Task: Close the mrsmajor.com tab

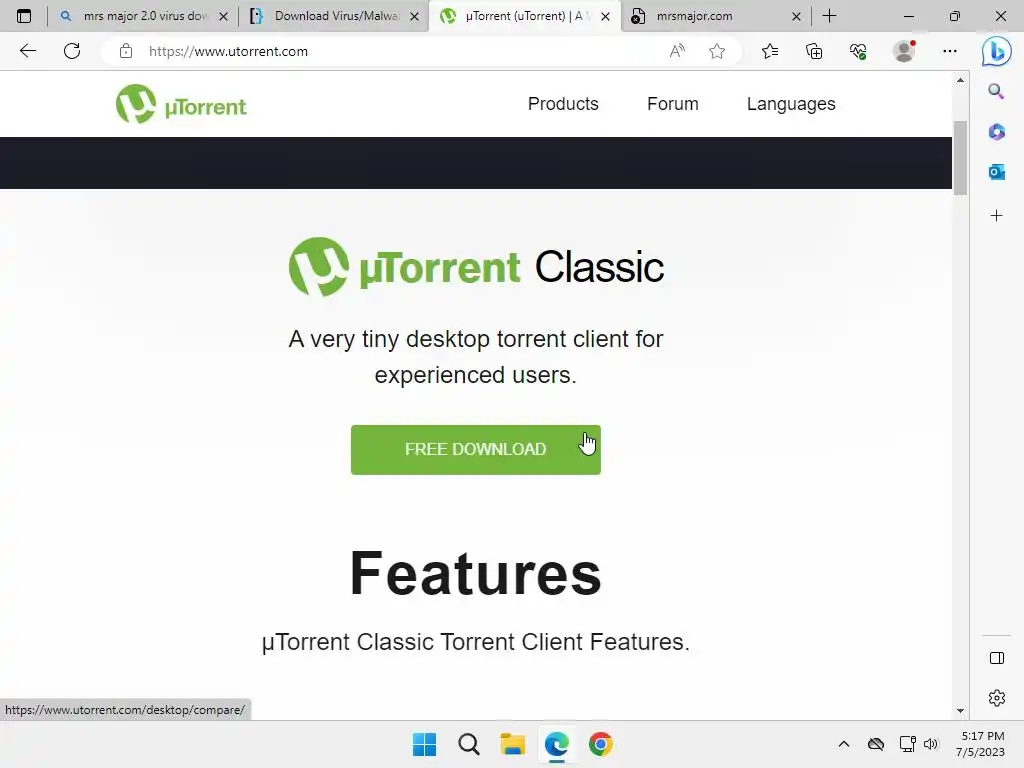Action: pos(796,16)
